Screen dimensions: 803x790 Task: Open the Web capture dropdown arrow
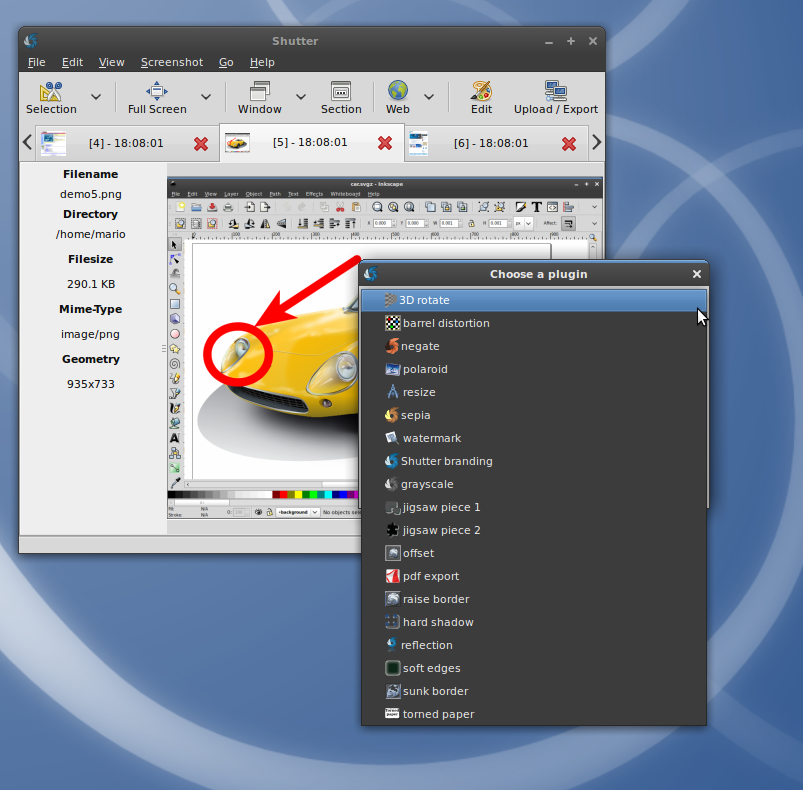[429, 97]
